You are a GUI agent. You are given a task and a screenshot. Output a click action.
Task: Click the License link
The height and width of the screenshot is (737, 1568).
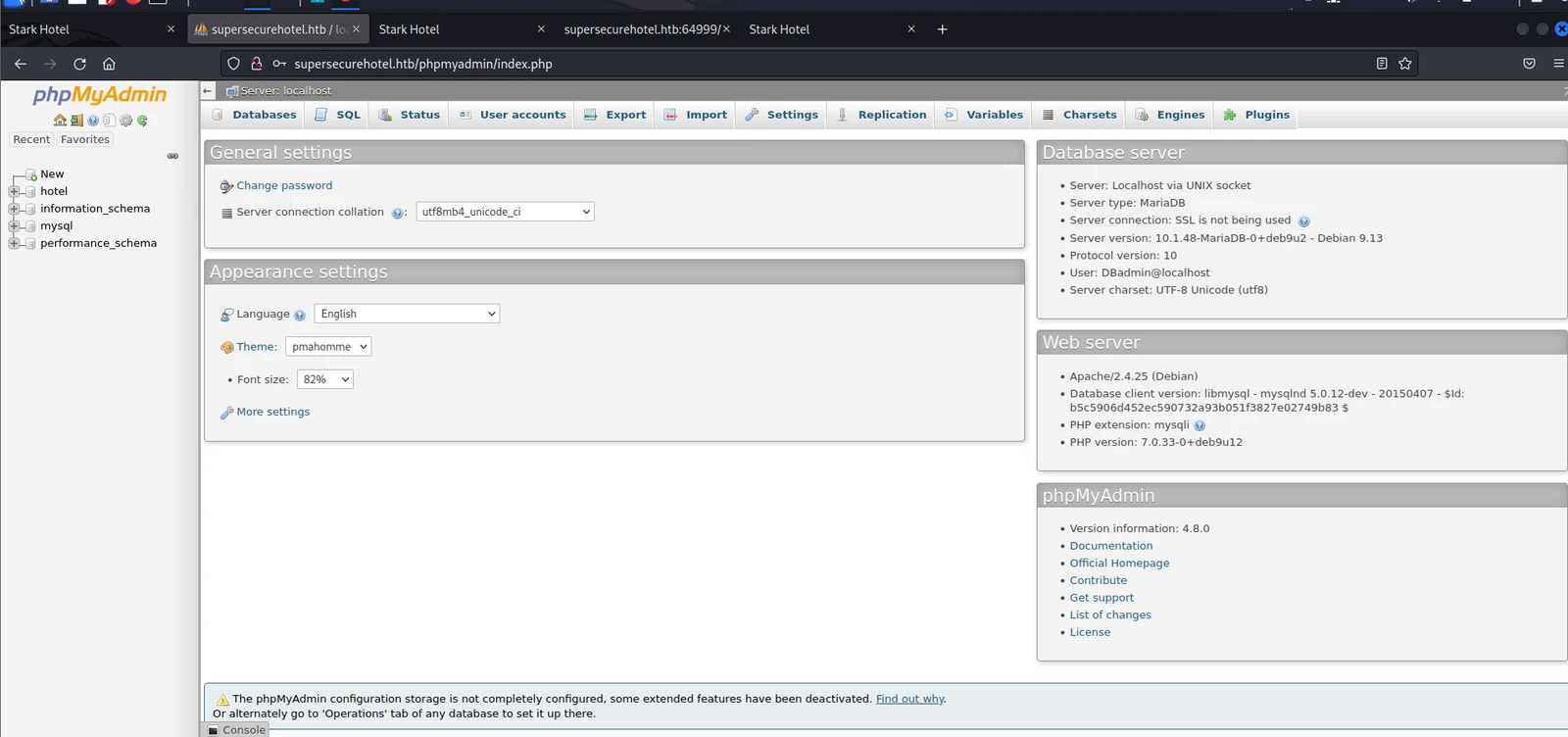pyautogui.click(x=1090, y=633)
